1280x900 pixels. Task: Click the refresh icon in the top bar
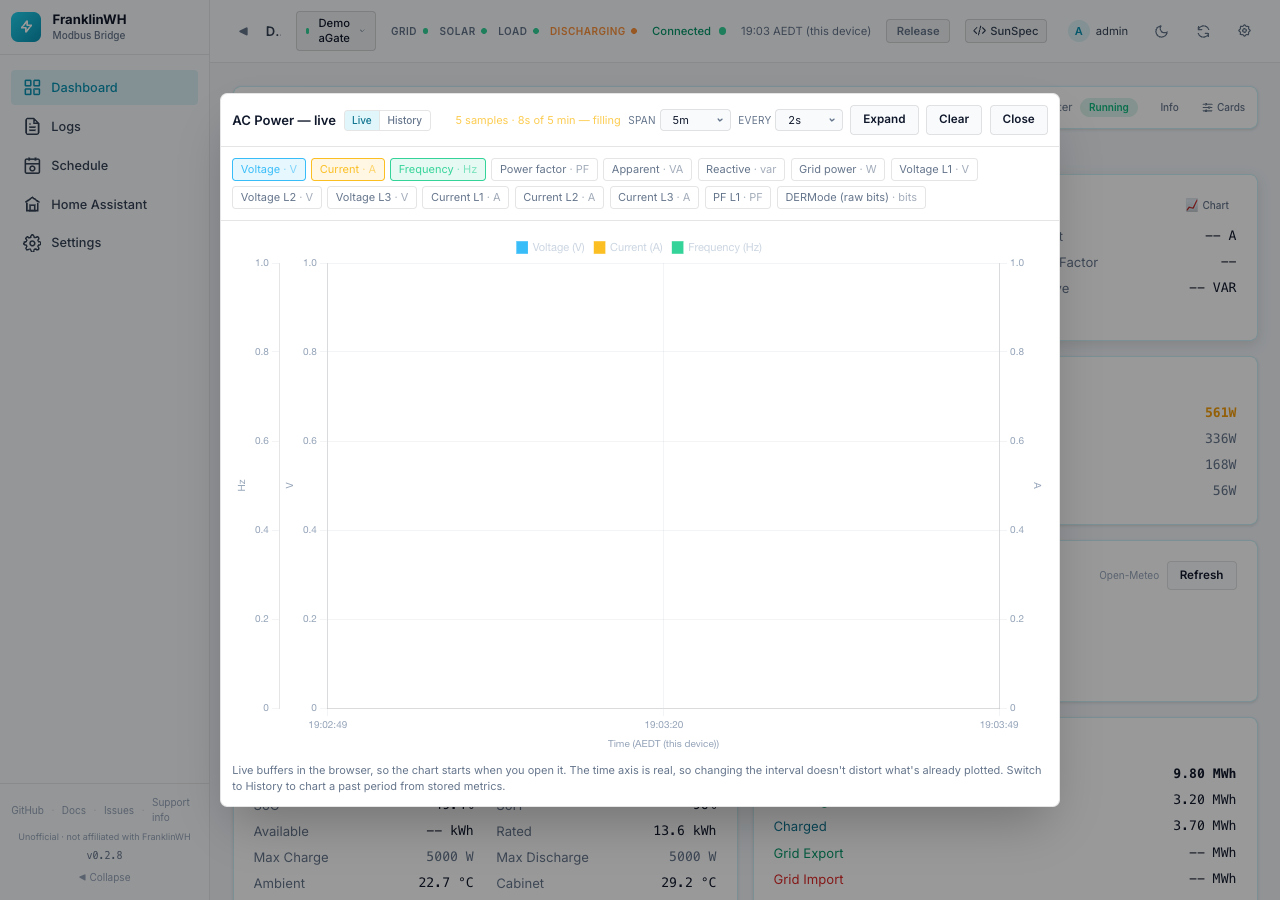click(1203, 31)
